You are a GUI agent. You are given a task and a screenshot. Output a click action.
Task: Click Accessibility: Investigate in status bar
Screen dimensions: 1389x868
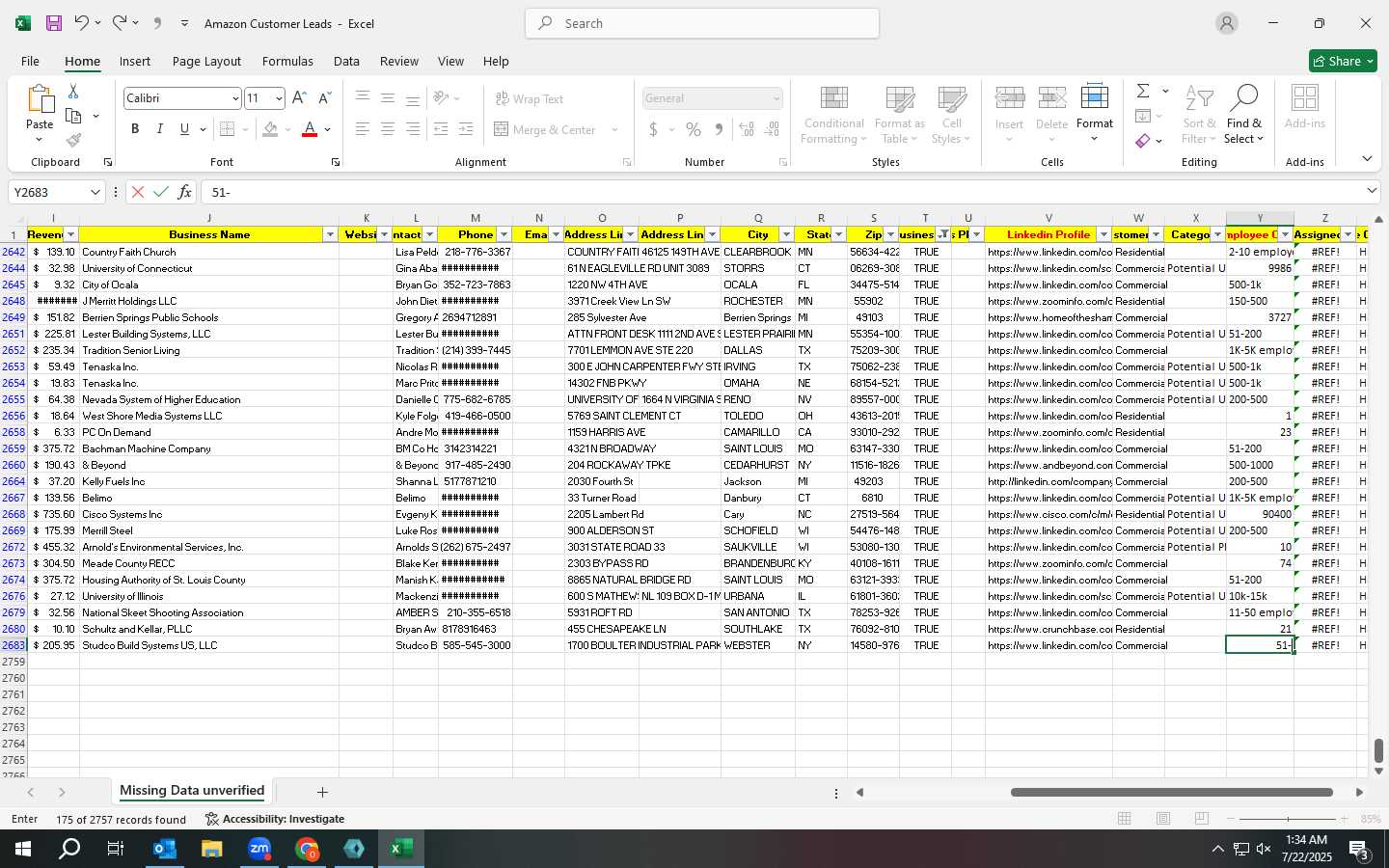coord(275,819)
